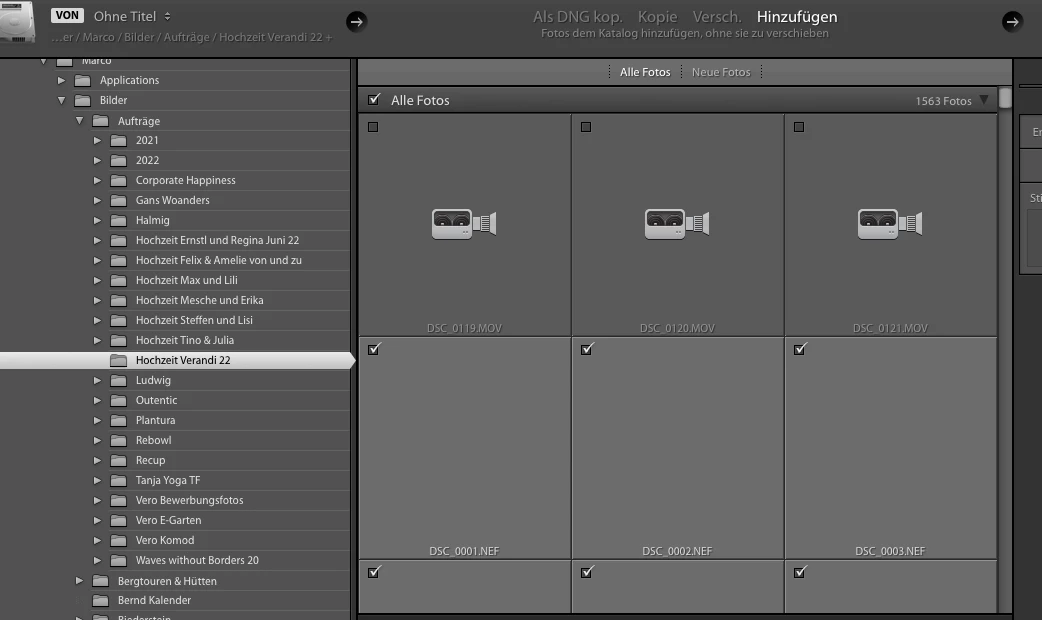Click the folder icon of Ludwig
1042x620 pixels.
118,380
